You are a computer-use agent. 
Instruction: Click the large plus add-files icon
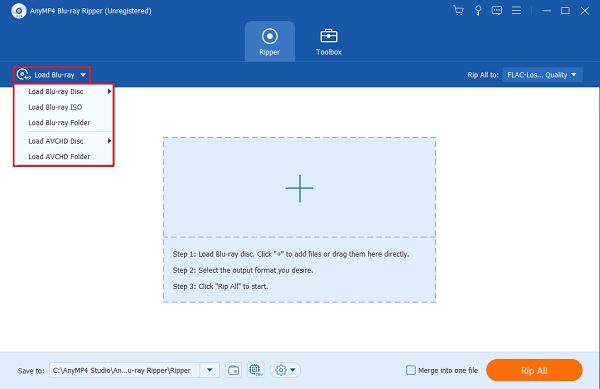click(x=299, y=188)
